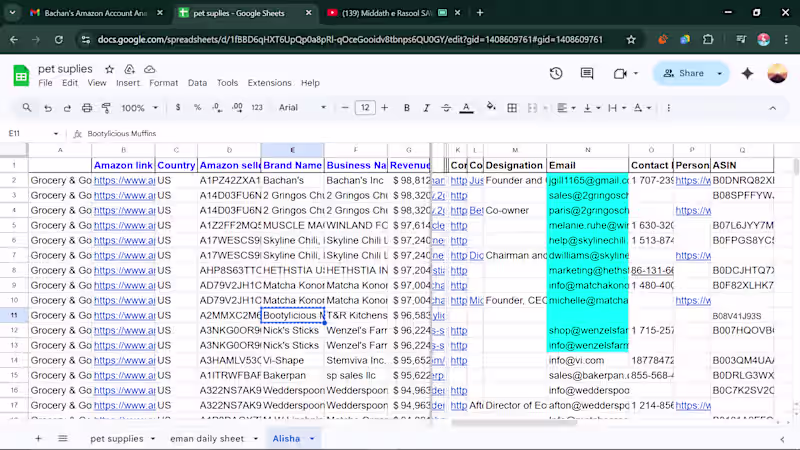Open the Edit menu
This screenshot has width=800, height=450.
pyautogui.click(x=70, y=83)
